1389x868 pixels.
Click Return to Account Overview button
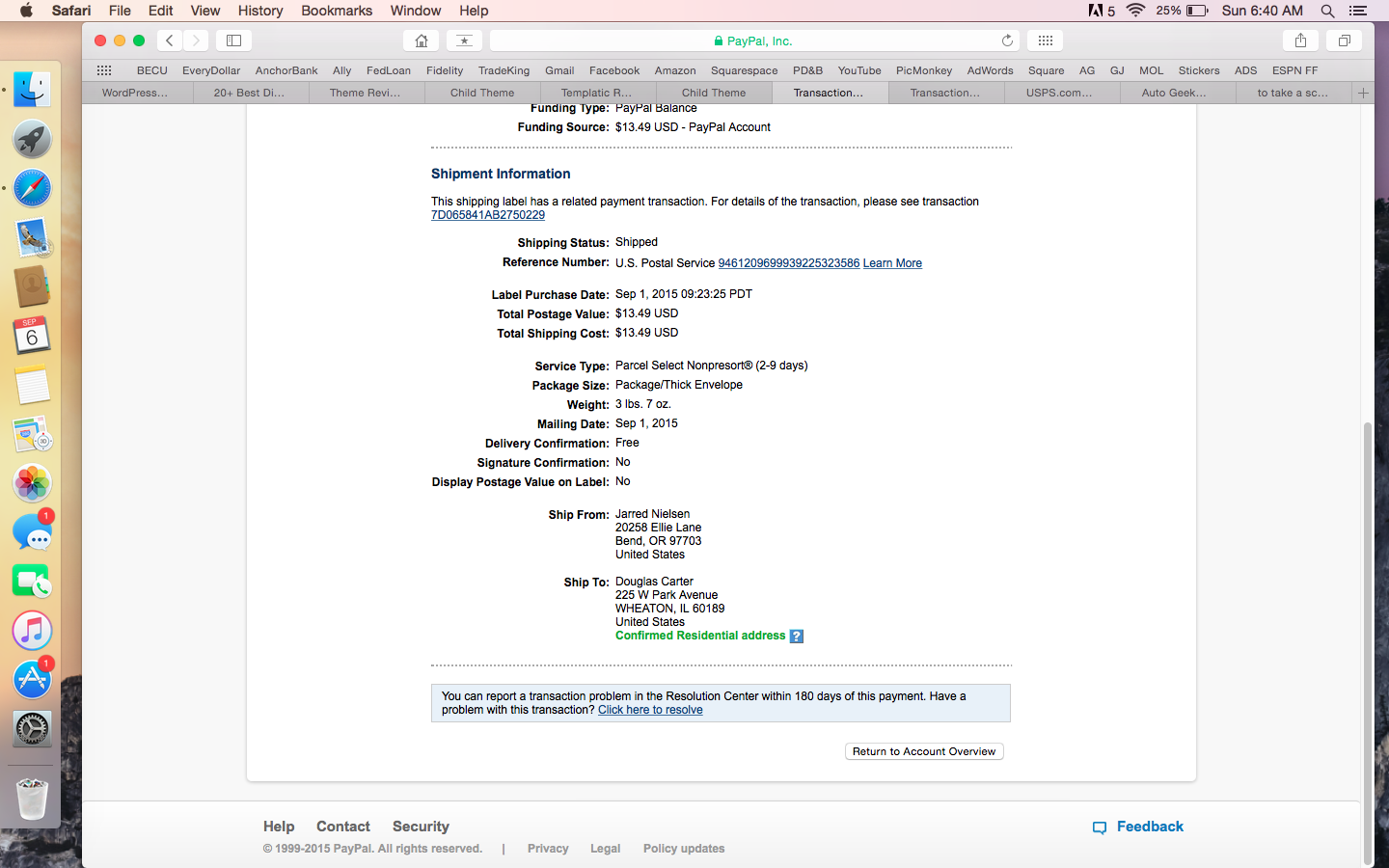coord(924,751)
